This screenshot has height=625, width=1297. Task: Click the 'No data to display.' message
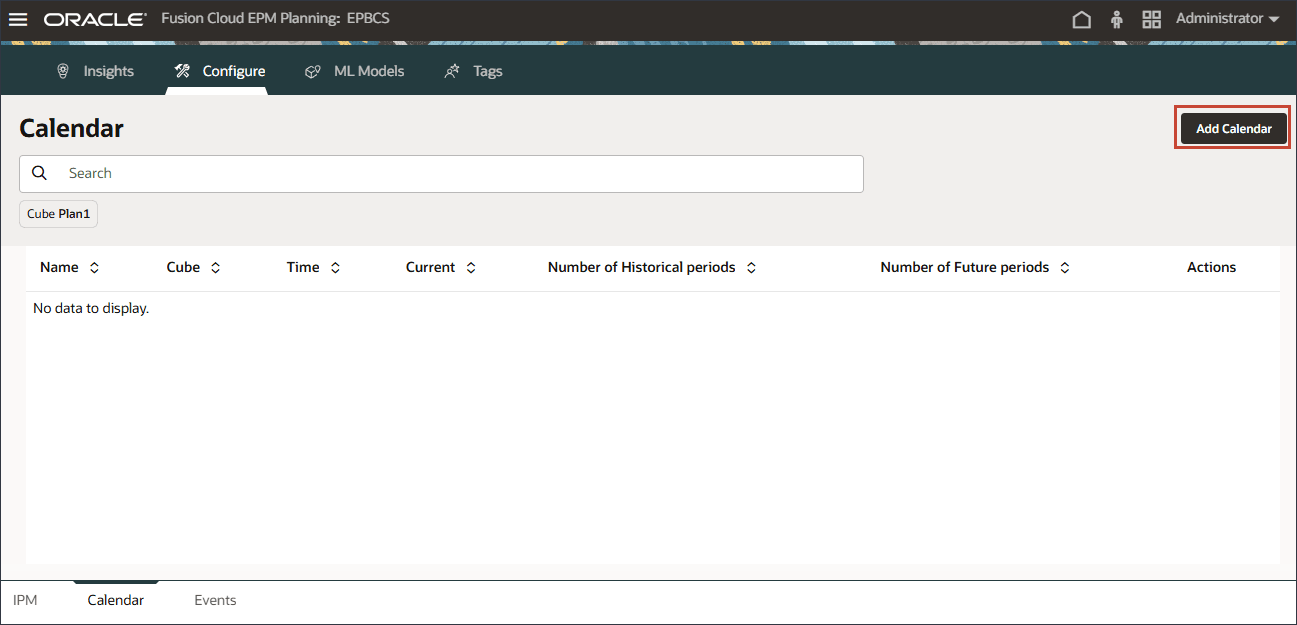pos(91,308)
